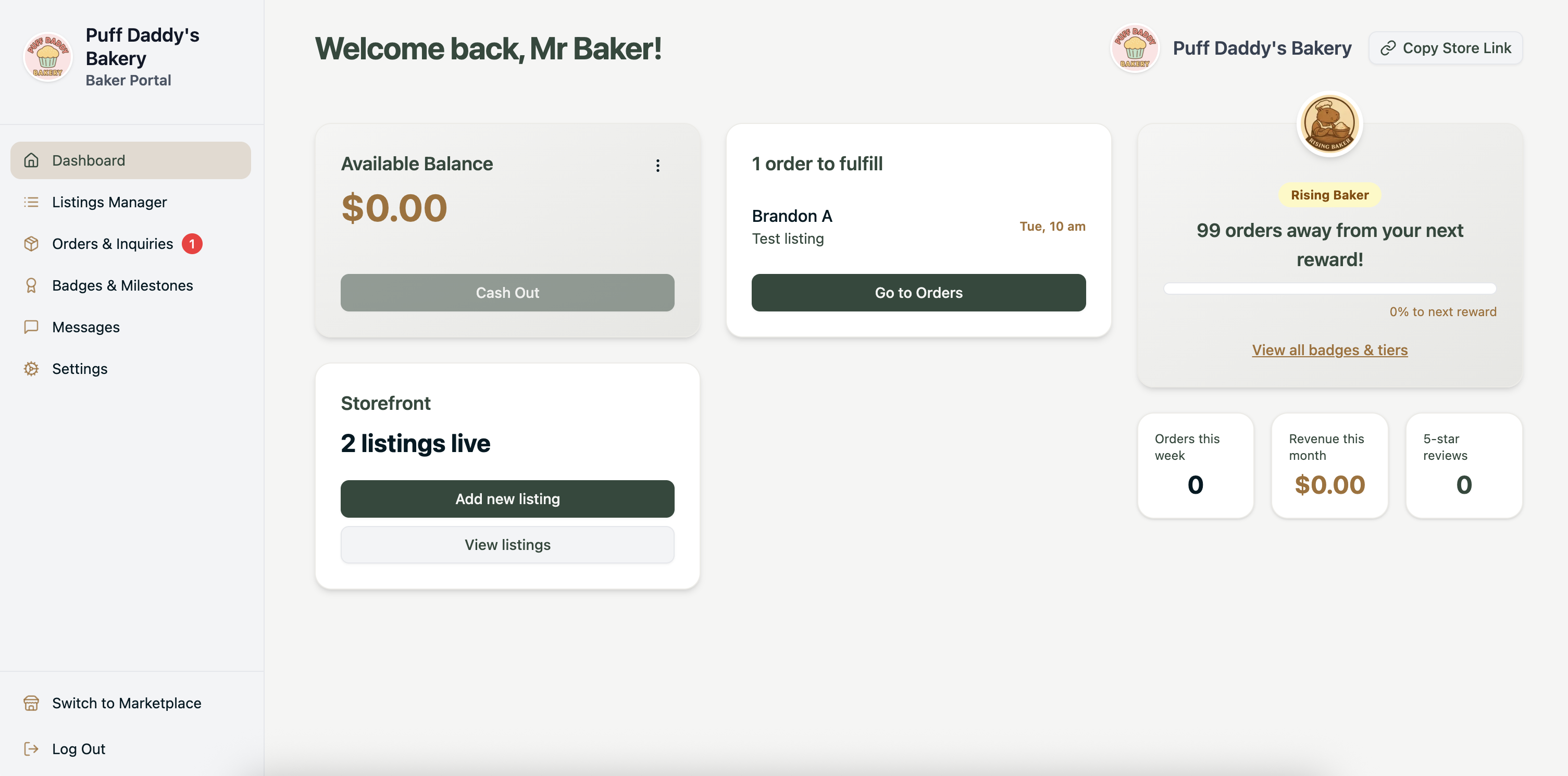Click the Rising Baker badge image
This screenshot has width=1568, height=776.
coord(1329,124)
